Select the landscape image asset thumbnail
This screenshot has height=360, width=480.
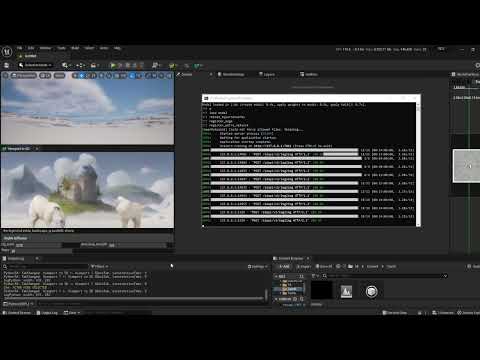346,291
